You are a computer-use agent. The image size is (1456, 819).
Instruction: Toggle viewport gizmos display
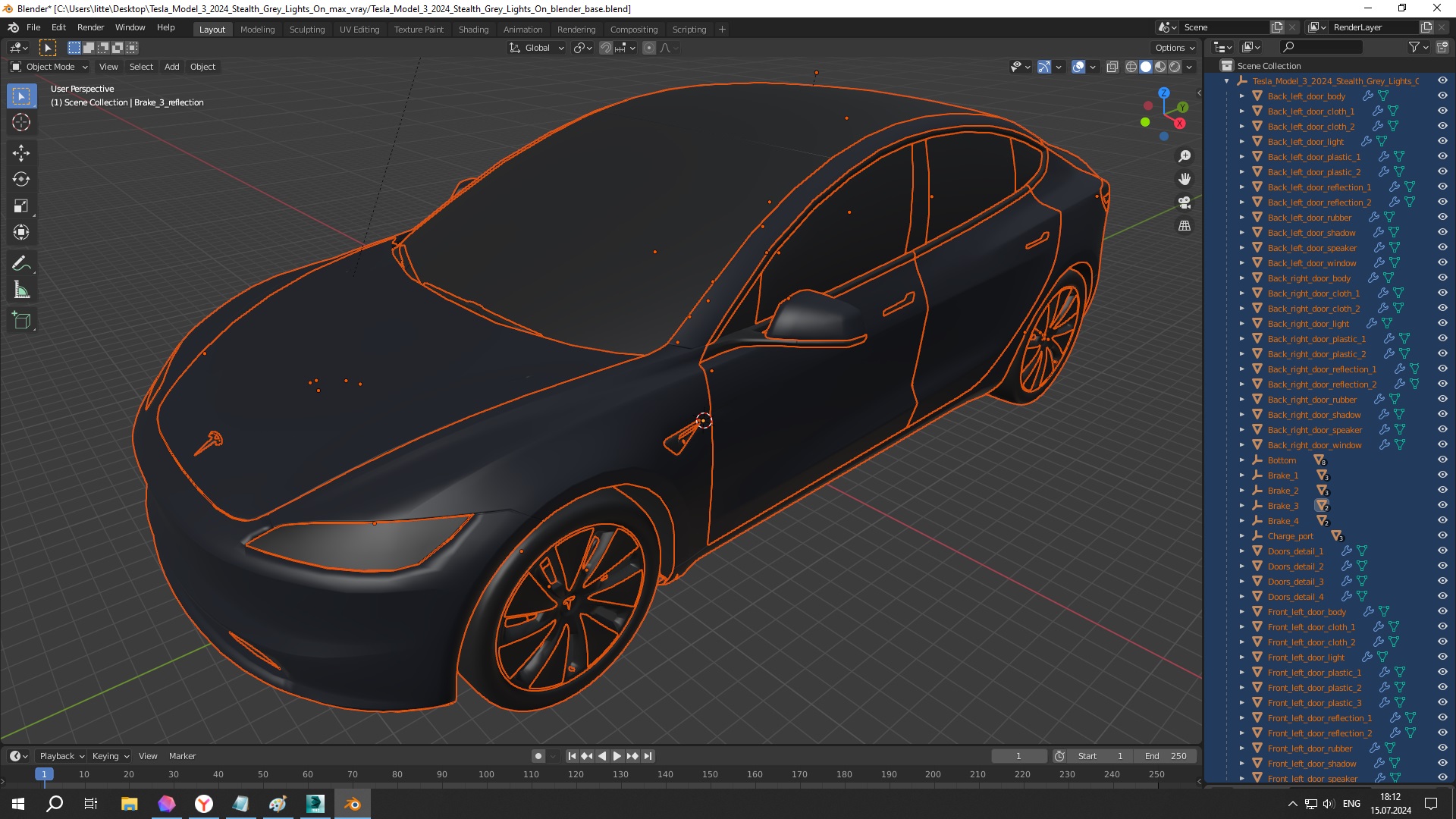(1044, 67)
